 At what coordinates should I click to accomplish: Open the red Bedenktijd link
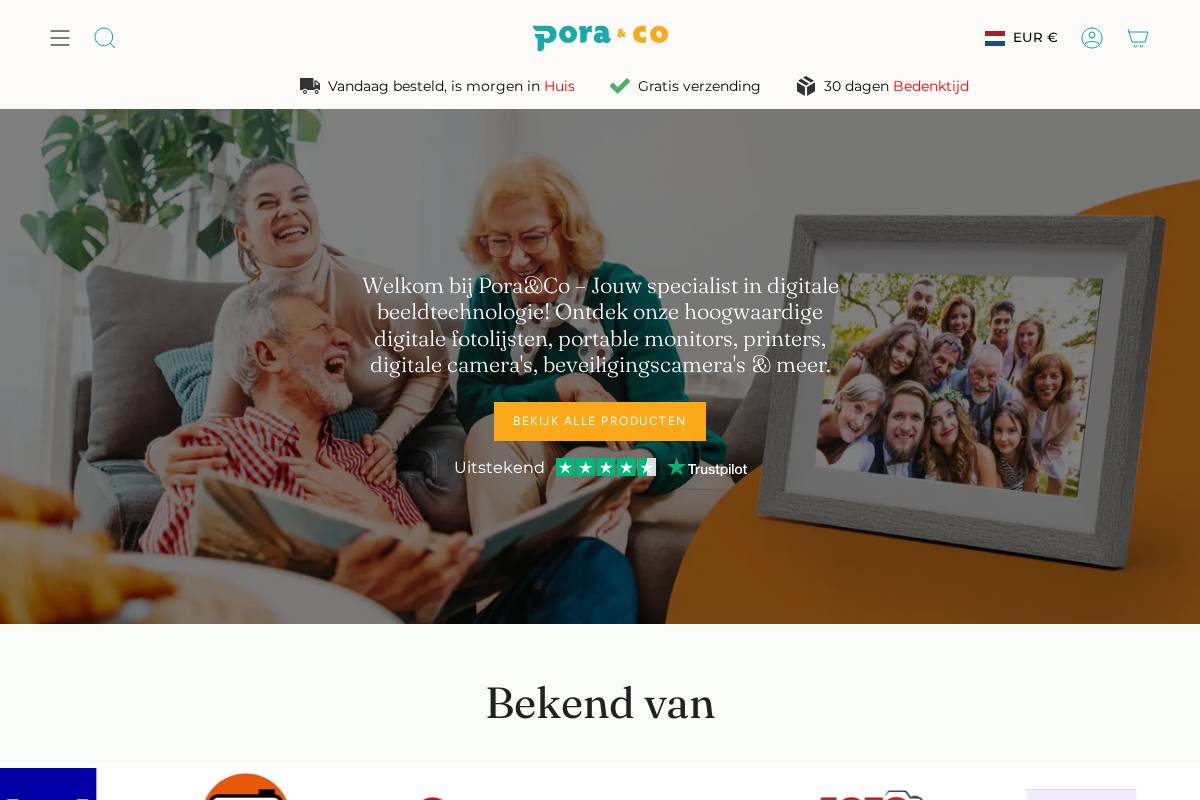coord(931,86)
